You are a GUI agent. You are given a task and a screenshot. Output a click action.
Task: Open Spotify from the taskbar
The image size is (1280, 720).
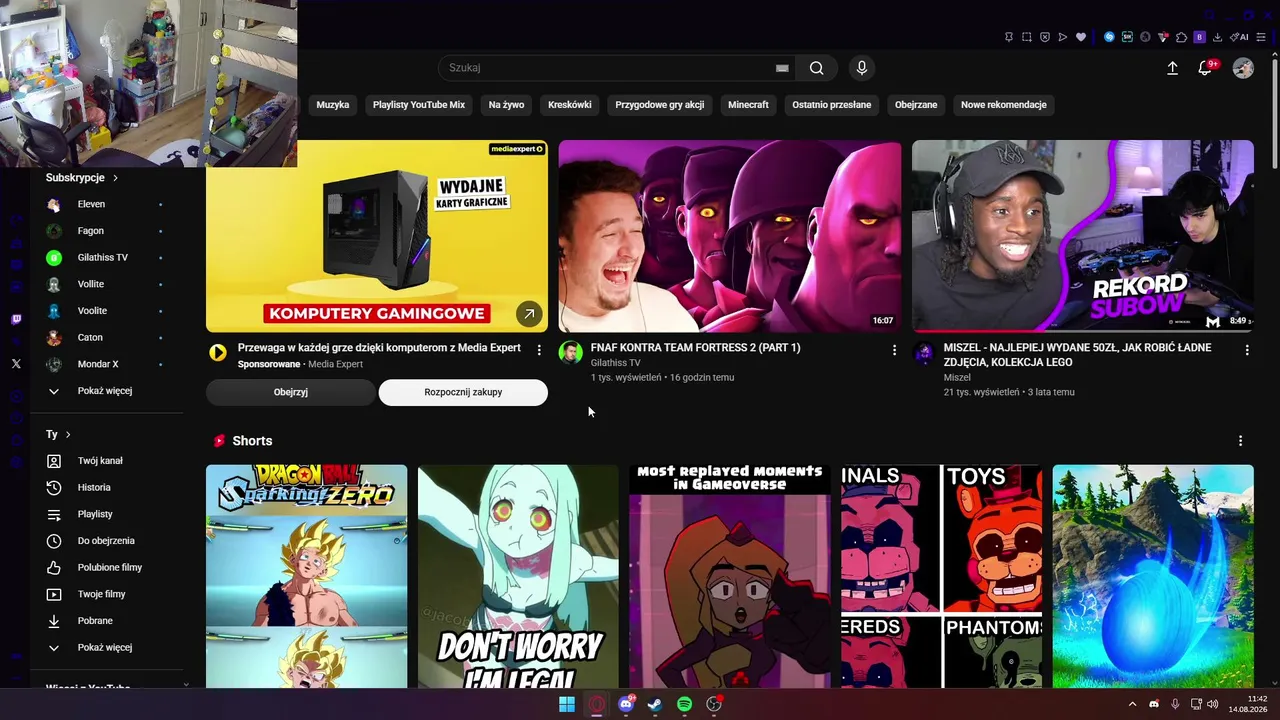coord(684,704)
